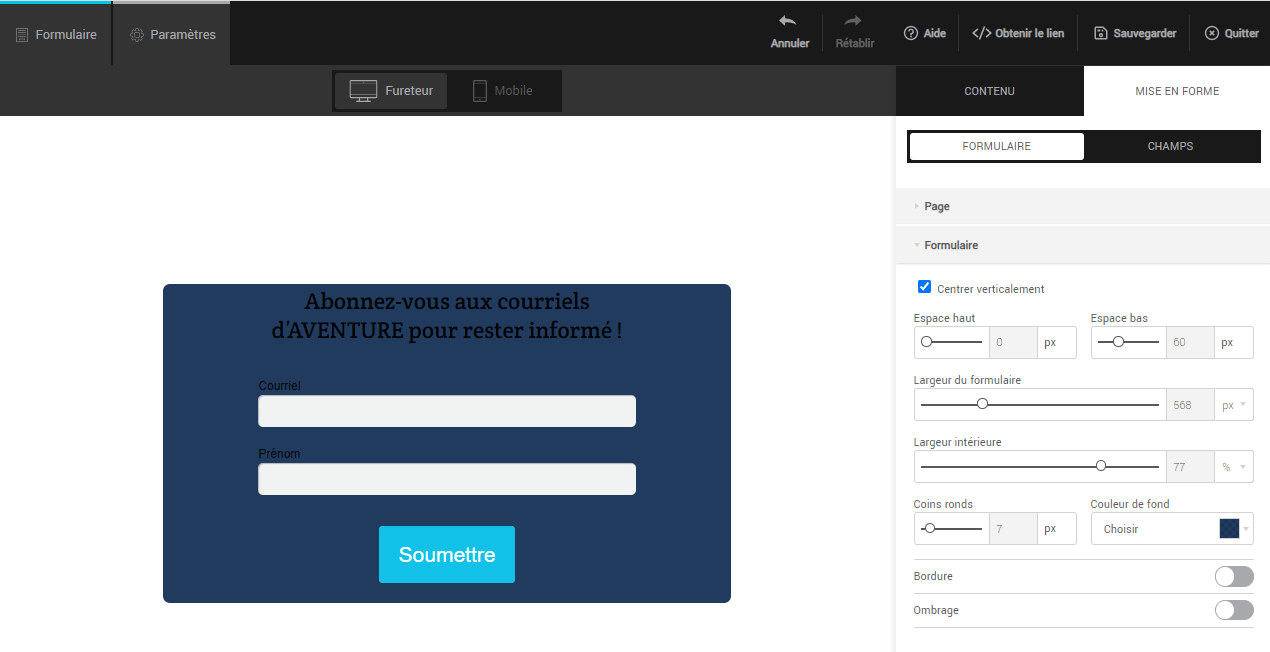Click the Rétablir redo arrow icon
The width and height of the screenshot is (1270, 652).
coord(853,22)
